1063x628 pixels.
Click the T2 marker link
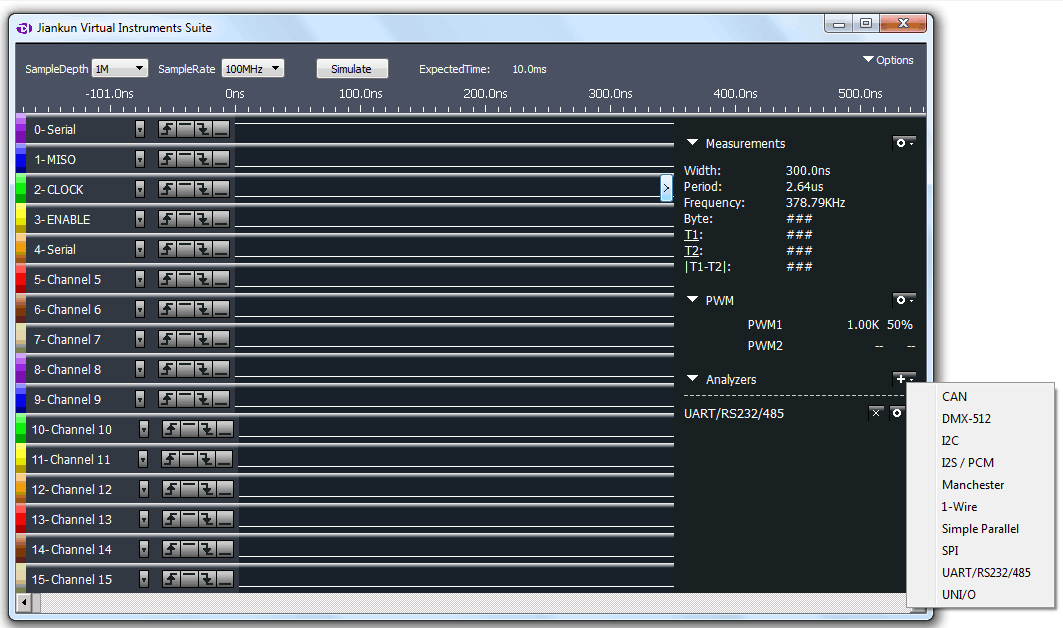tap(691, 250)
